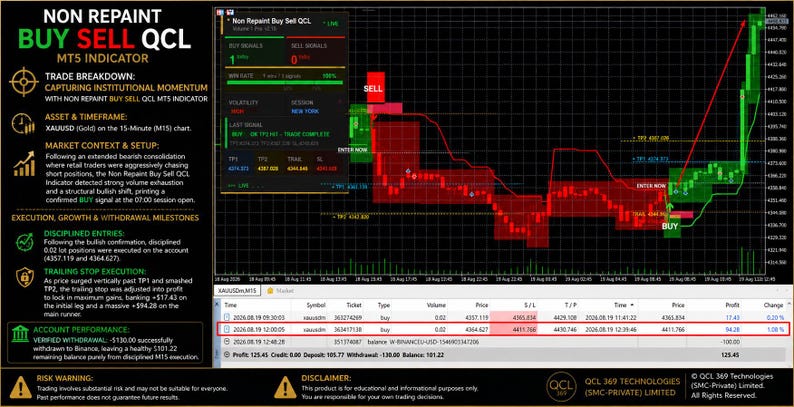This screenshot has height=407, width=794.
Task: Click the Market tab house icon
Action: [270, 291]
